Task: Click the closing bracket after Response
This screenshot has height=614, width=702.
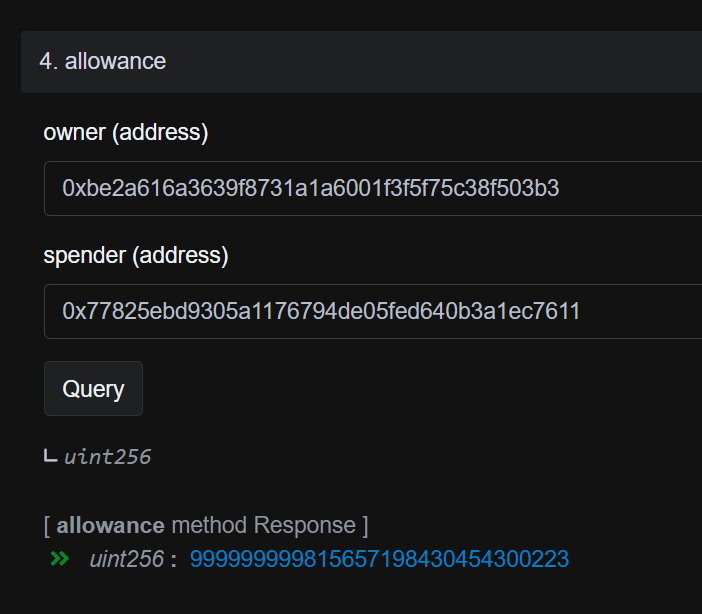Action: (365, 525)
